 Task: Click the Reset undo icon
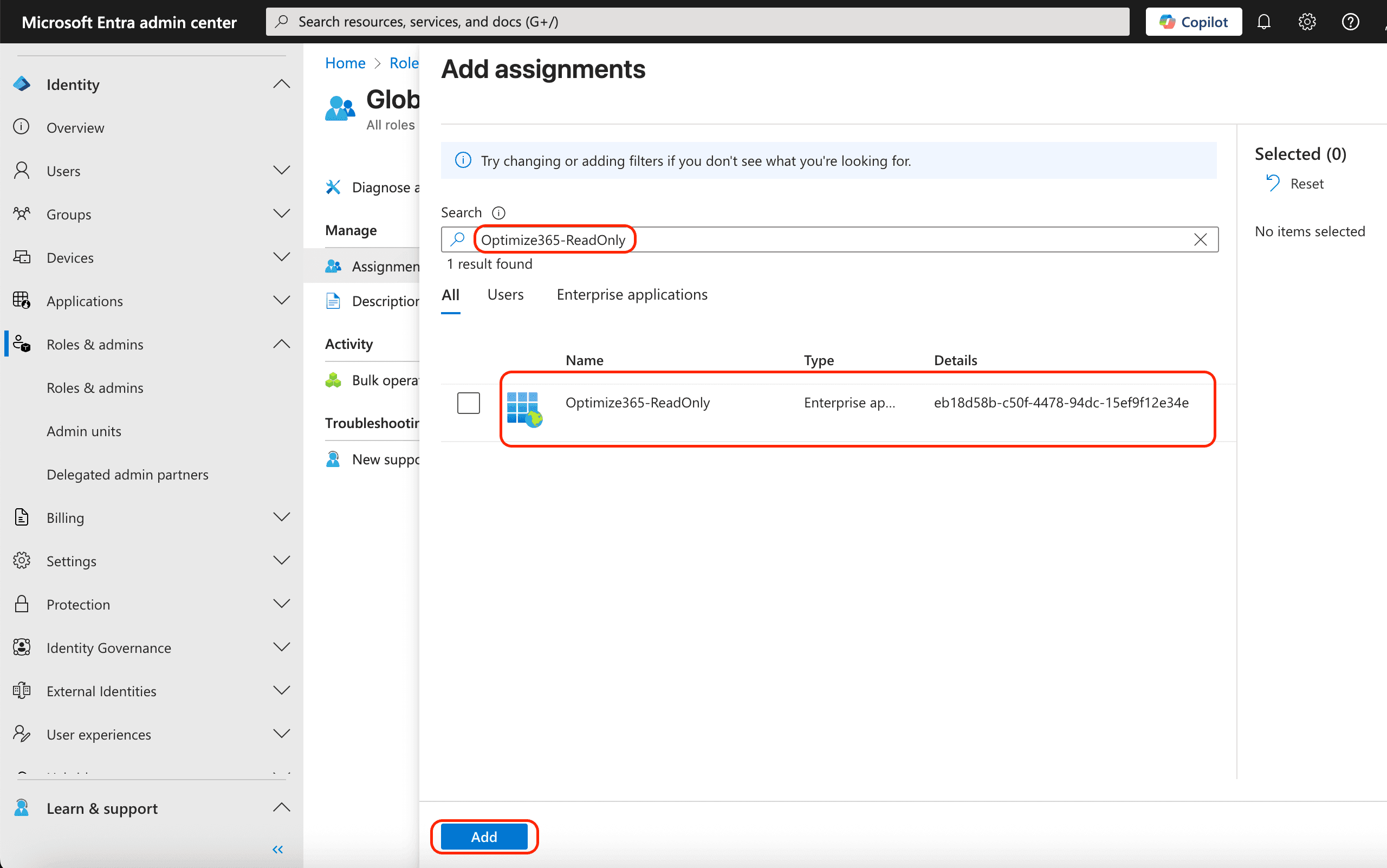tap(1273, 184)
